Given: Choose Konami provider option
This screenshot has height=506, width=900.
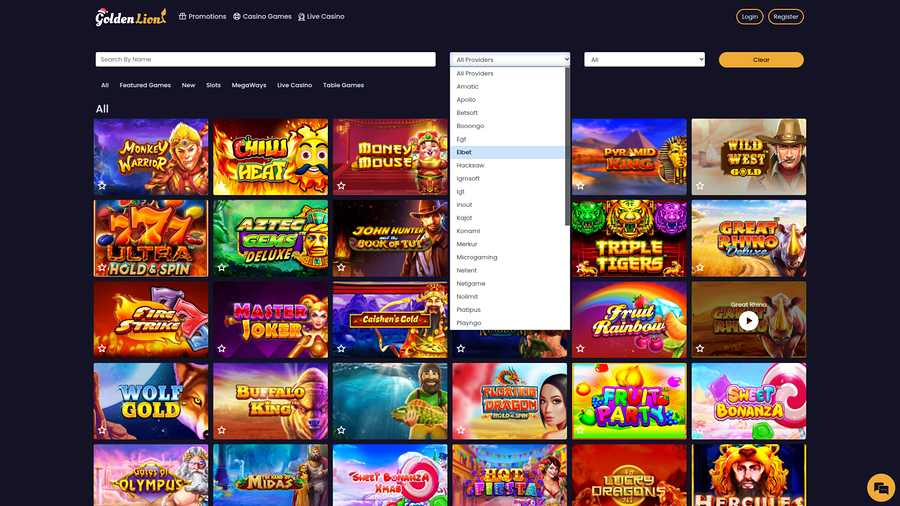Looking at the screenshot, I should [507, 231].
